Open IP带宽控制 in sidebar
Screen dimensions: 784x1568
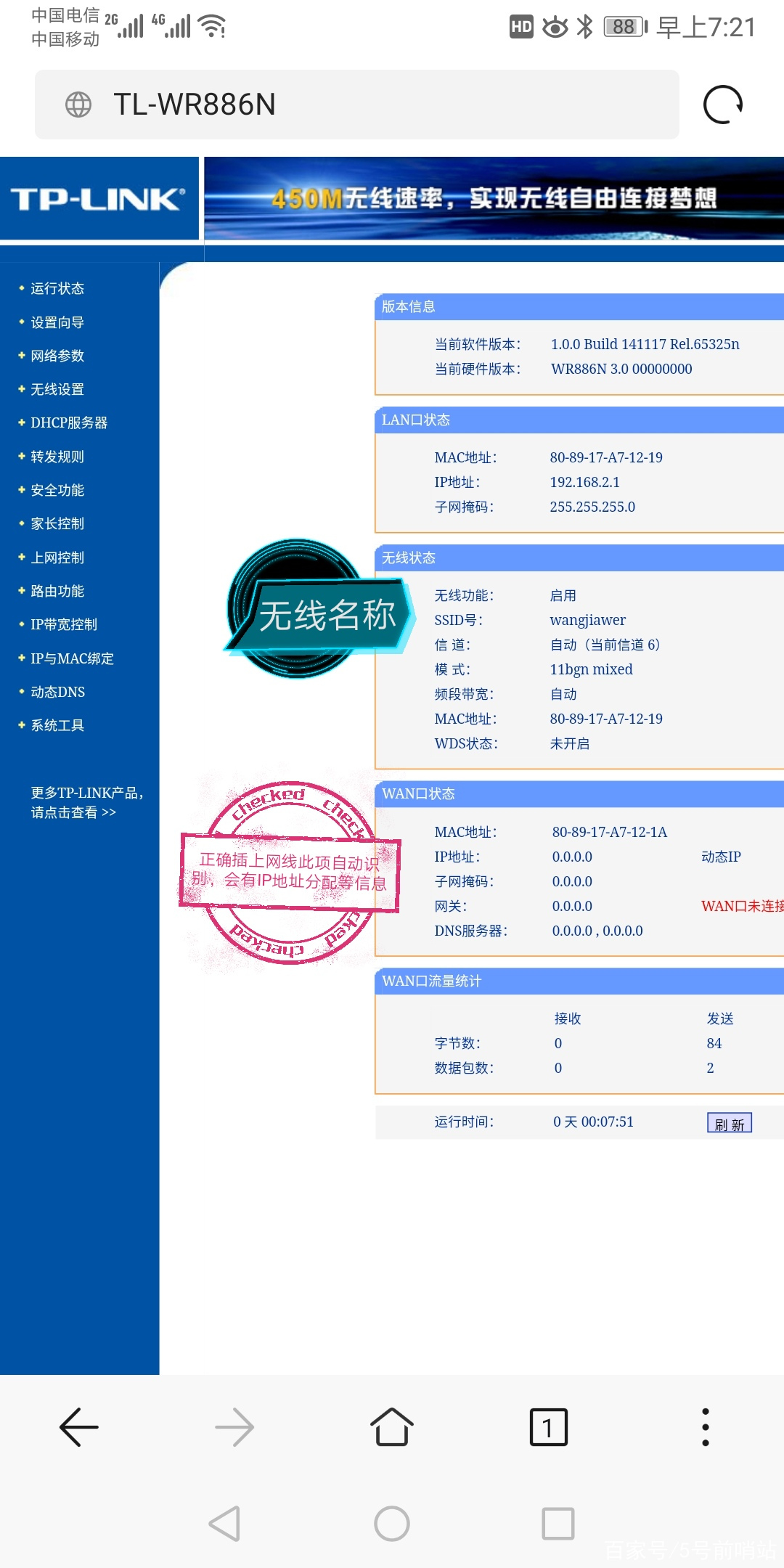coord(64,624)
